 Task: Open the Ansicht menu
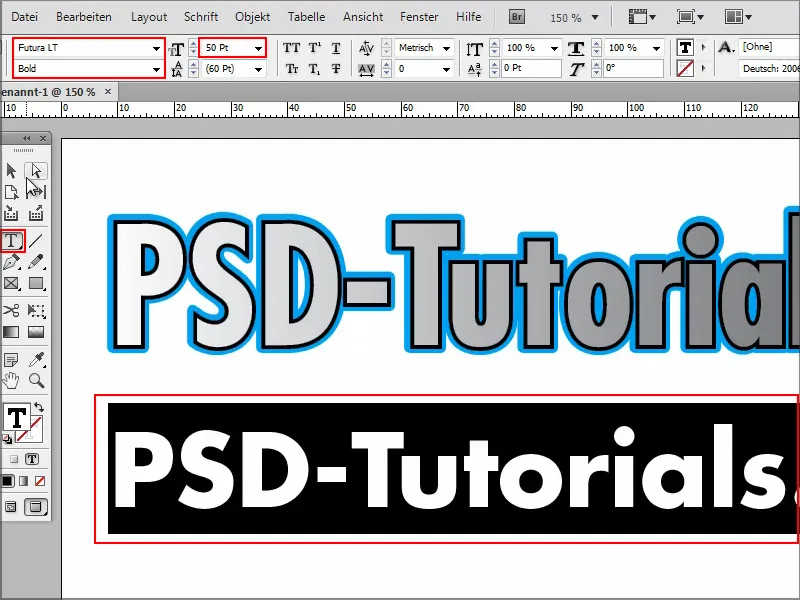pos(363,17)
